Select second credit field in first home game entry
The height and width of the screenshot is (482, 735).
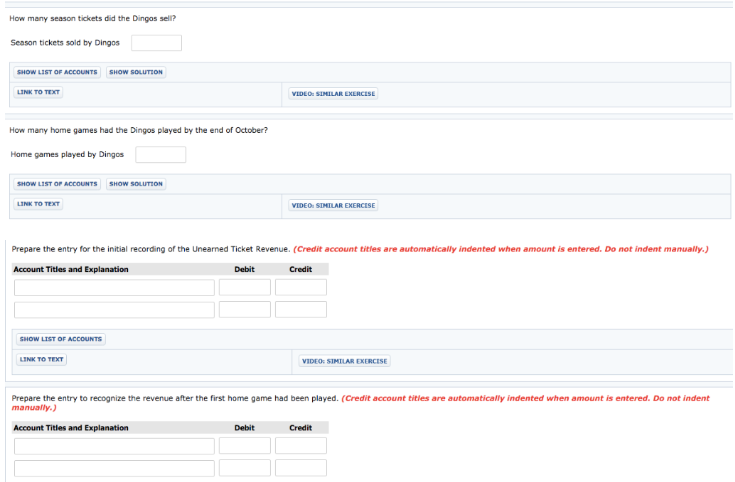pyautogui.click(x=301, y=468)
